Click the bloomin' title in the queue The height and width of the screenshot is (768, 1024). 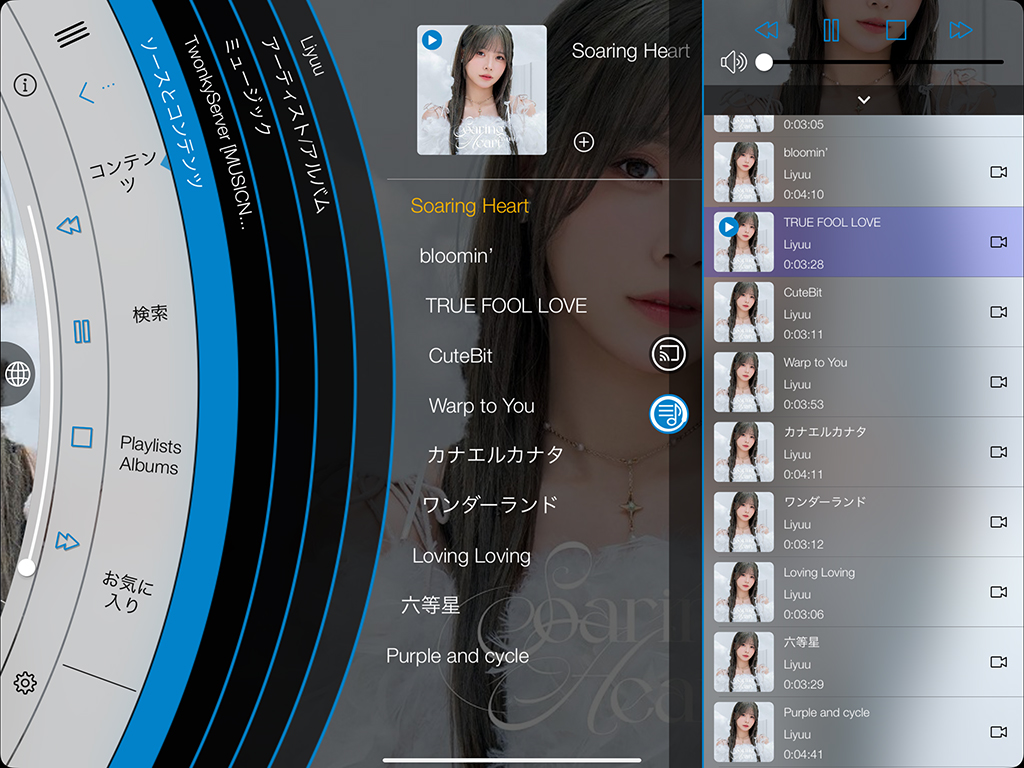click(x=805, y=153)
